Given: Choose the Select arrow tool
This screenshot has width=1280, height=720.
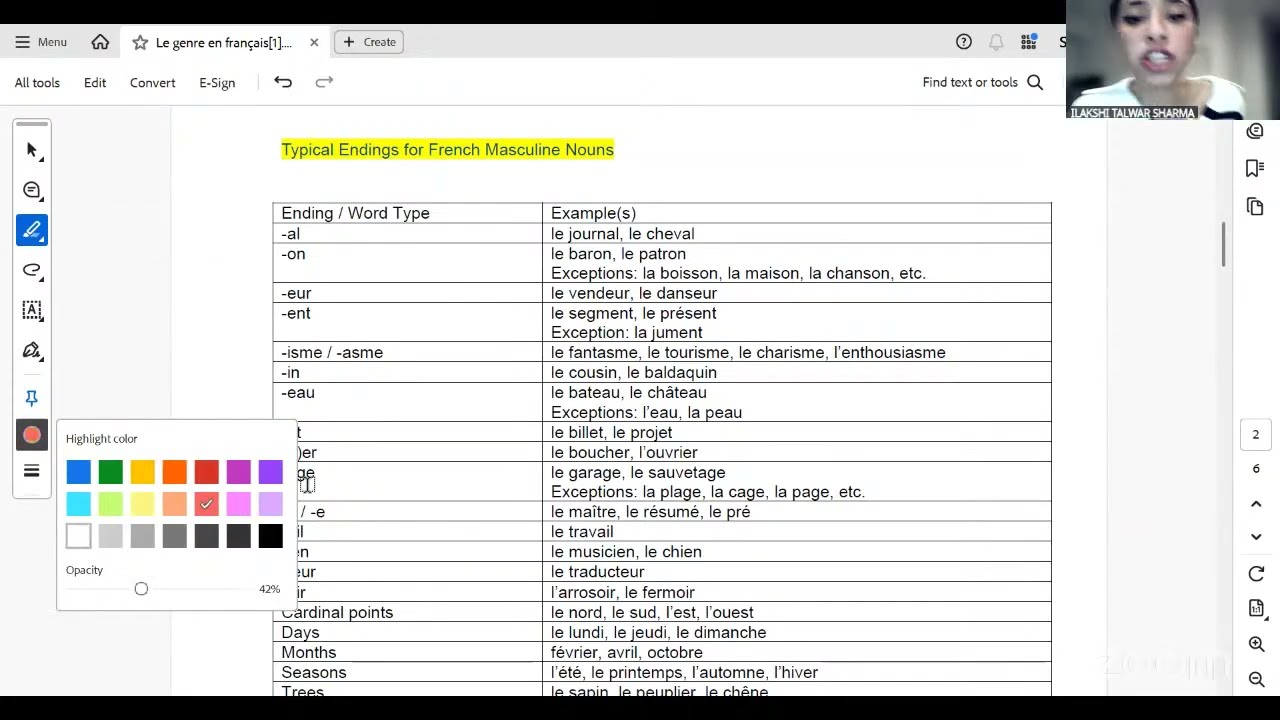Looking at the screenshot, I should pyautogui.click(x=32, y=150).
